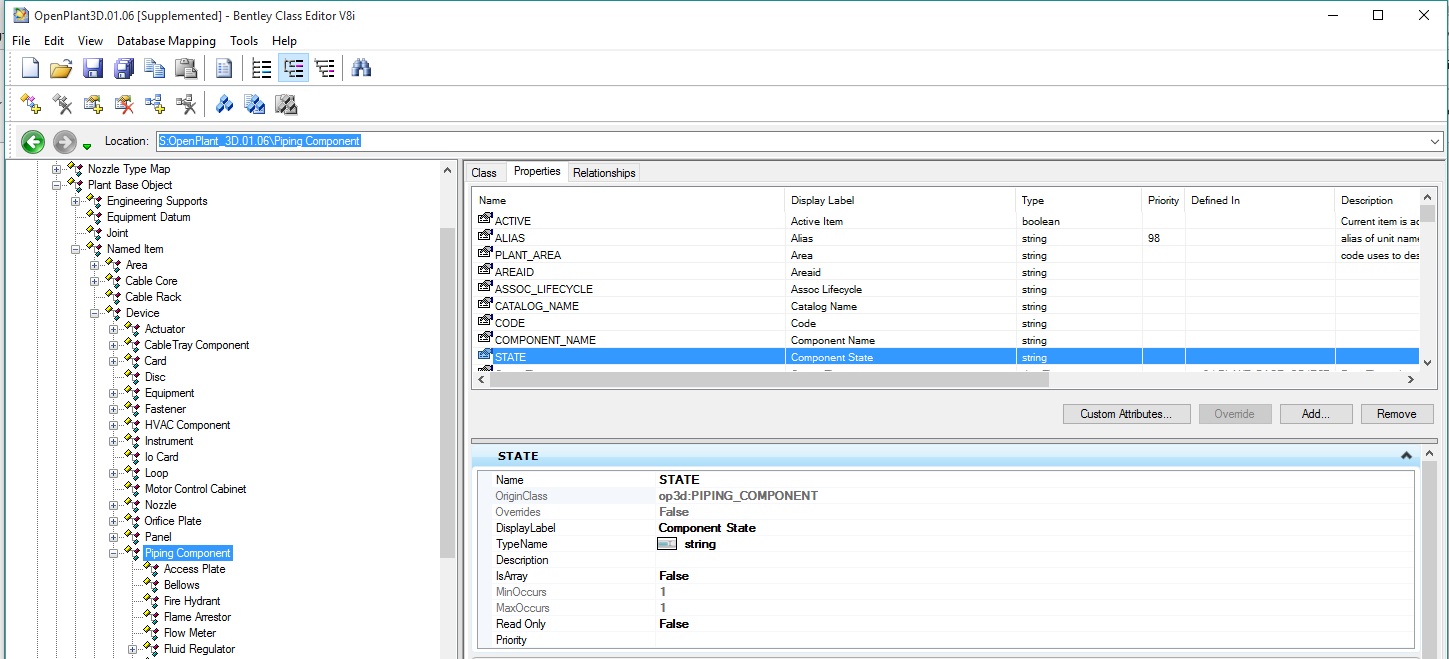Click the greyed-out cubes icon
The image size is (1449, 659).
click(287, 104)
